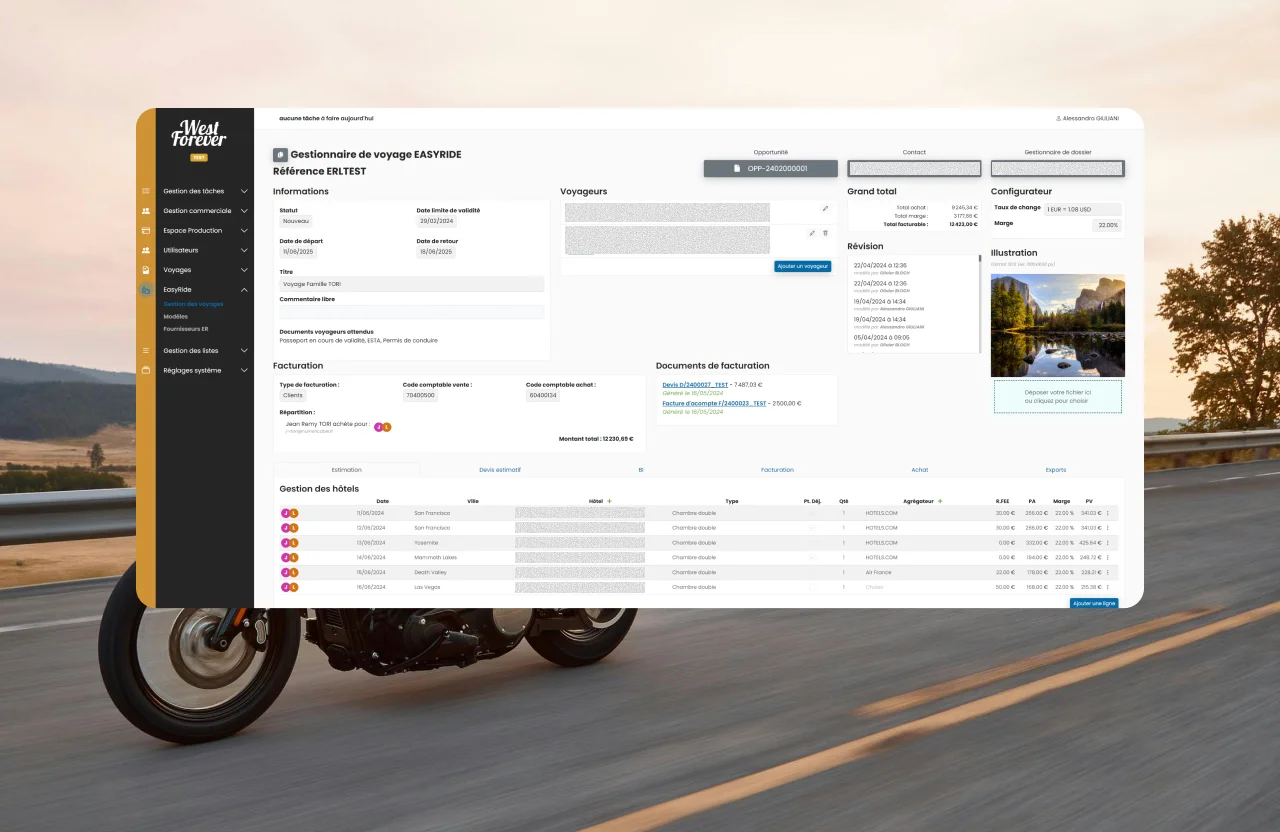Click traveler avatars in Death Valley row
Screen dimensions: 1280x832
(x=290, y=573)
